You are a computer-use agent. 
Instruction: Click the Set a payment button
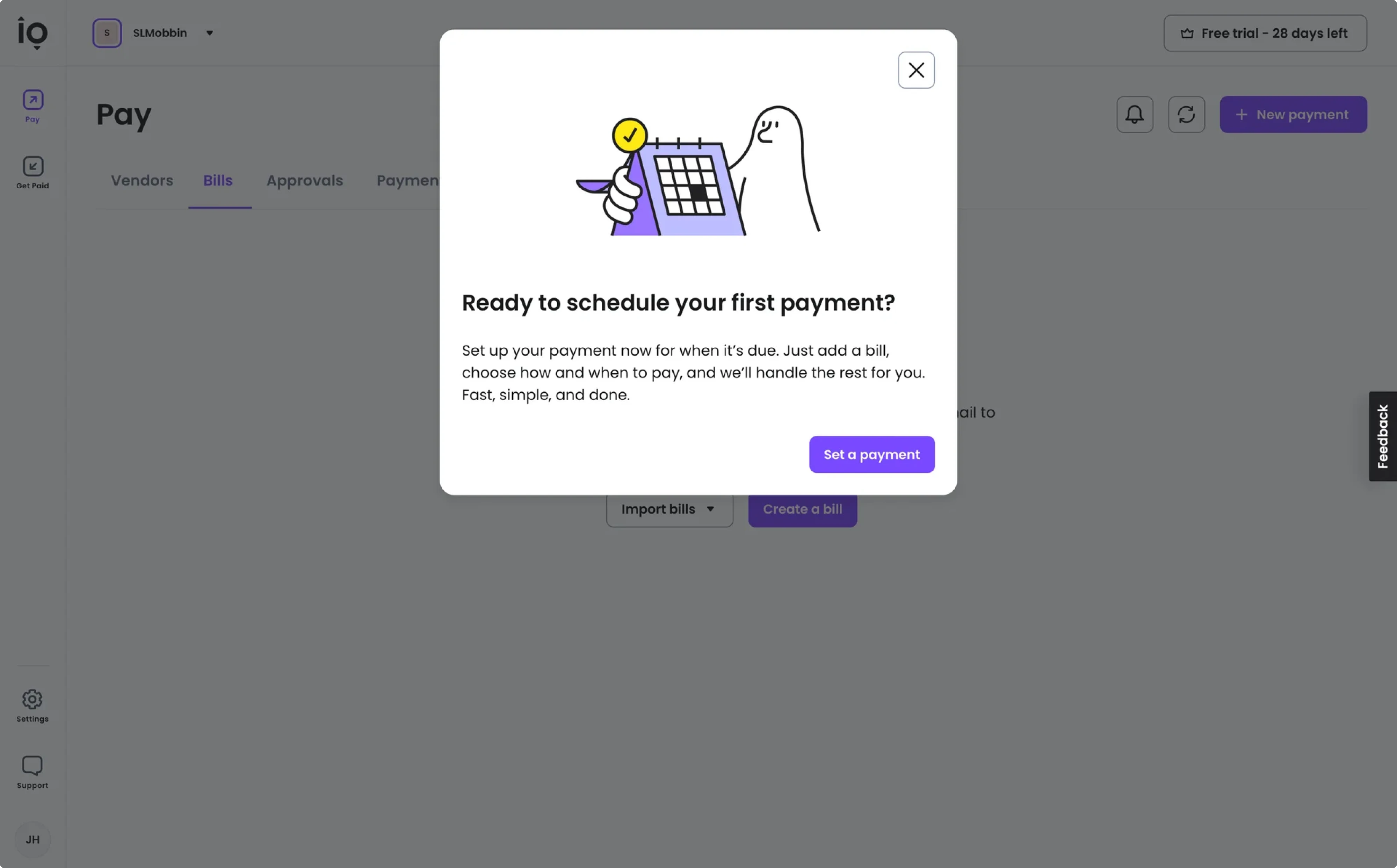click(871, 454)
